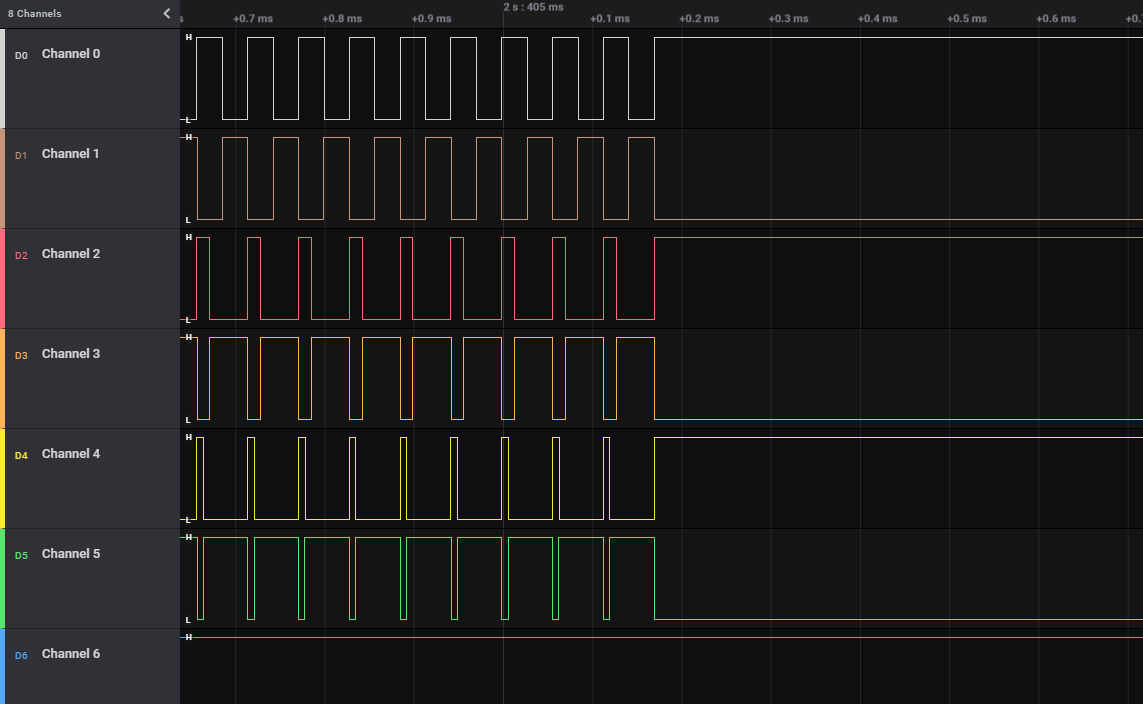1143x704 pixels.
Task: Click the long high segment of Channel 4 waveform
Action: (x=899, y=438)
